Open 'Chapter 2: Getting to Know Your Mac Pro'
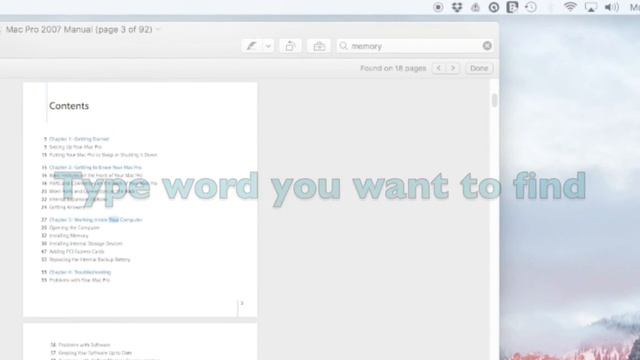Viewport: 640px width, 360px height. (95, 167)
